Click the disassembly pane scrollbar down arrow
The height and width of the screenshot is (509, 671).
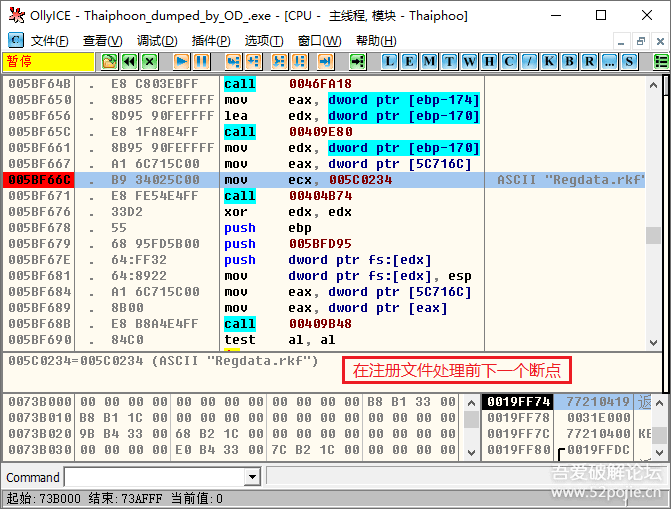coord(665,343)
